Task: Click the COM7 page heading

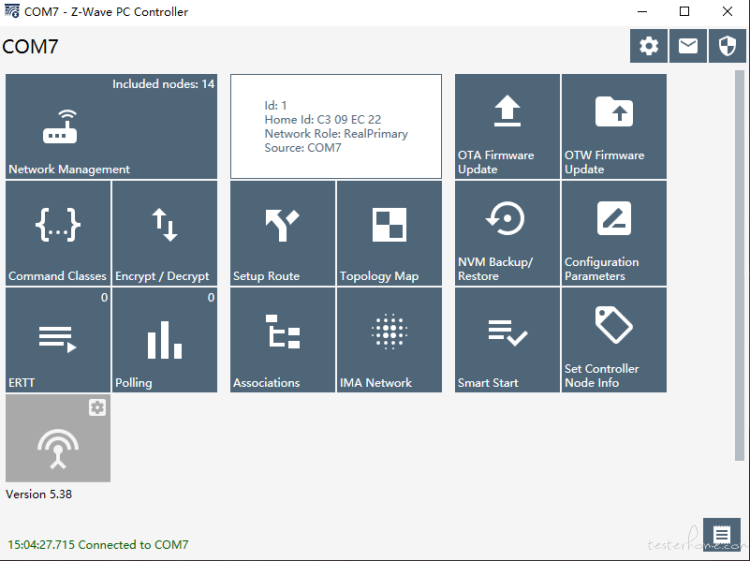Action: [30, 46]
